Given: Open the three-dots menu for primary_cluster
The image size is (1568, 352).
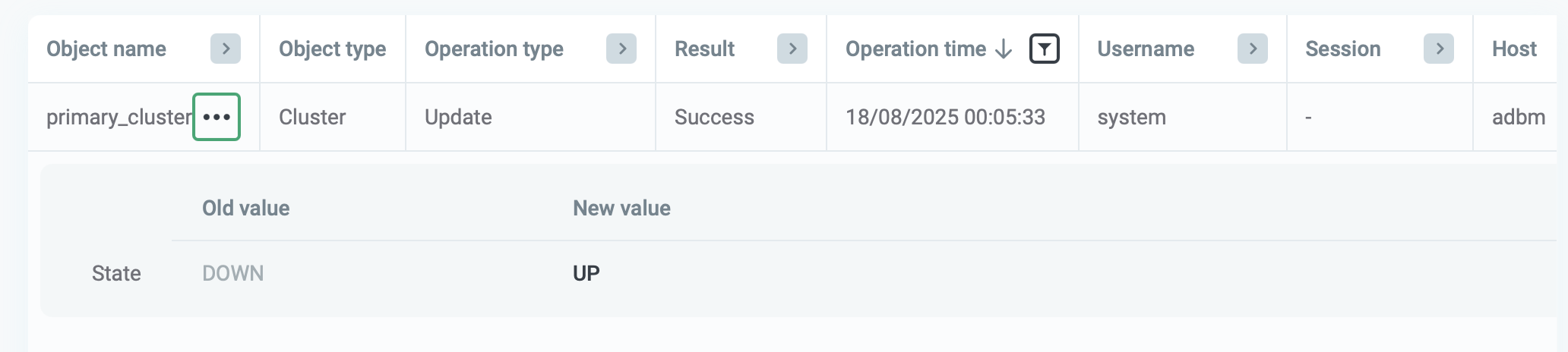Looking at the screenshot, I should click(x=217, y=117).
